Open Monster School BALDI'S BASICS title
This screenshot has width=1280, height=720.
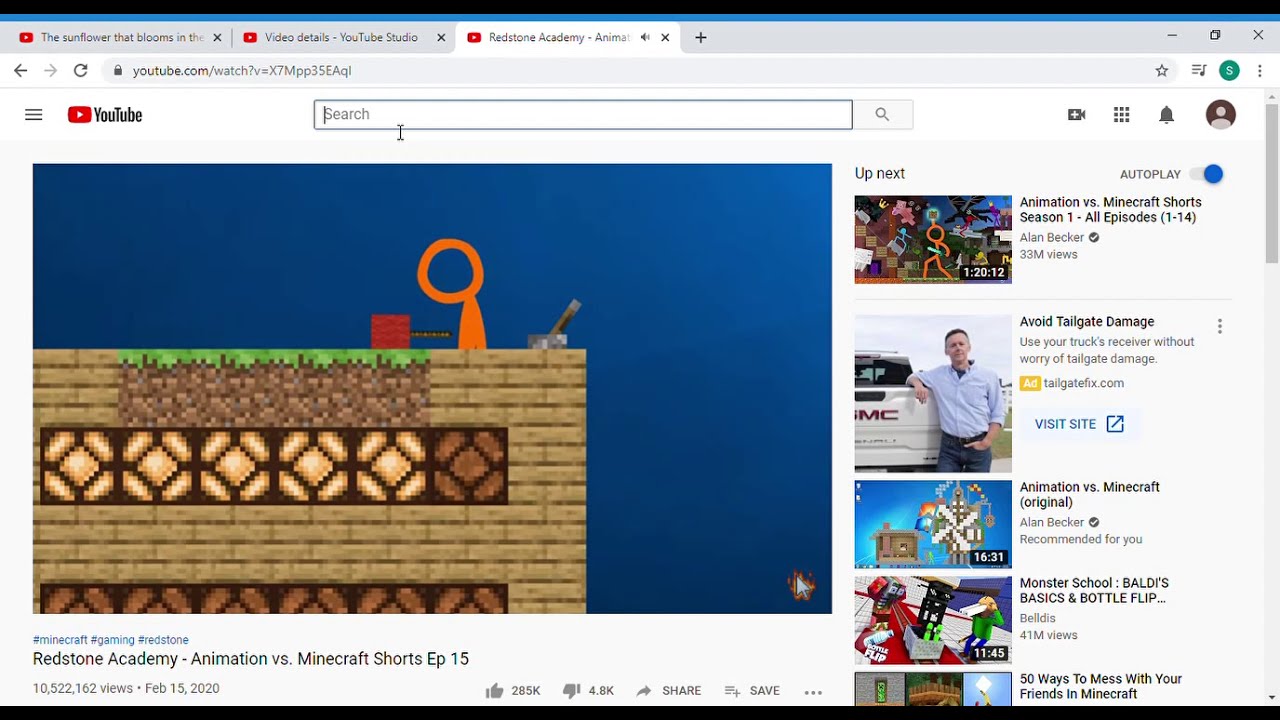[1094, 591]
